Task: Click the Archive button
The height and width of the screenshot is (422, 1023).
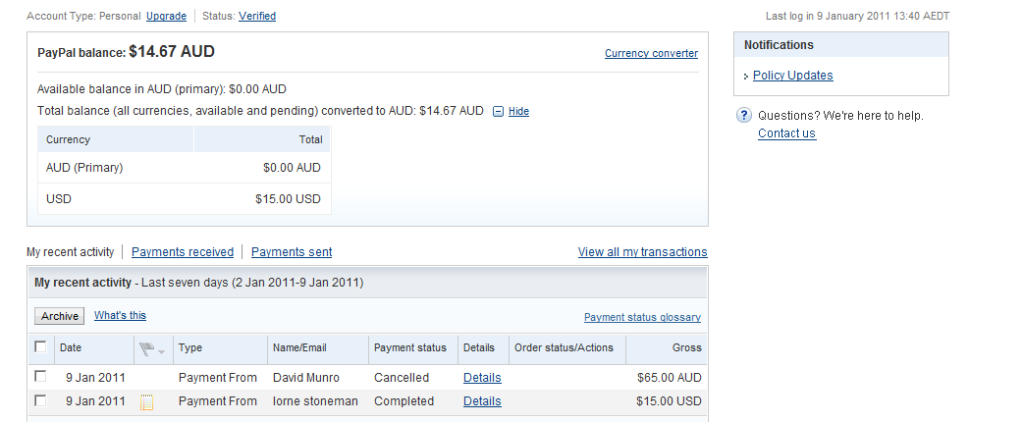Action: click(x=59, y=316)
